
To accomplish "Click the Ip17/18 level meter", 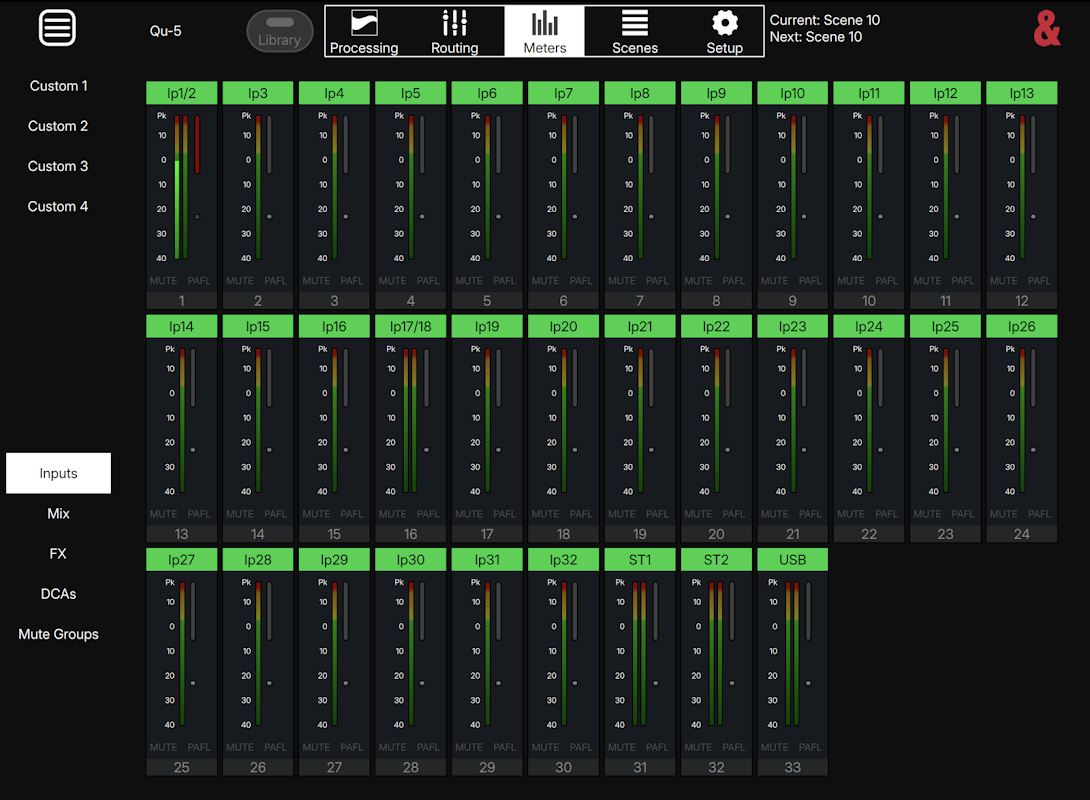I will (x=410, y=421).
